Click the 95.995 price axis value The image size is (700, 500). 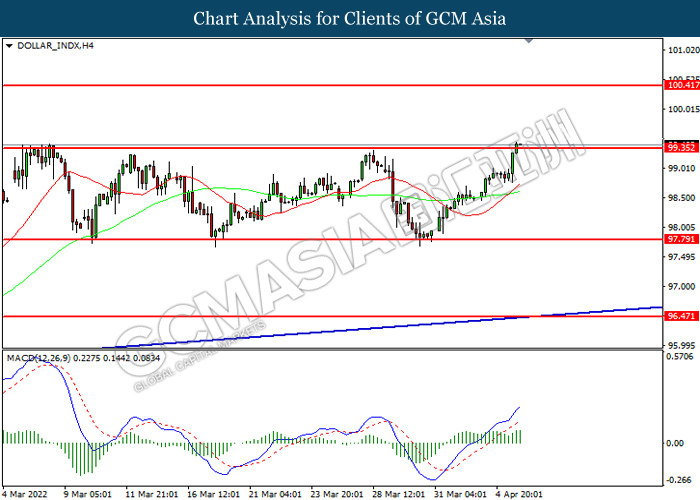(x=681, y=346)
